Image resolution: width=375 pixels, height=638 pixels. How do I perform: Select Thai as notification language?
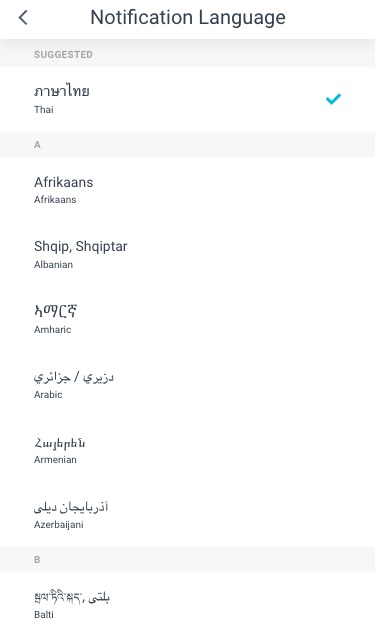click(x=188, y=99)
